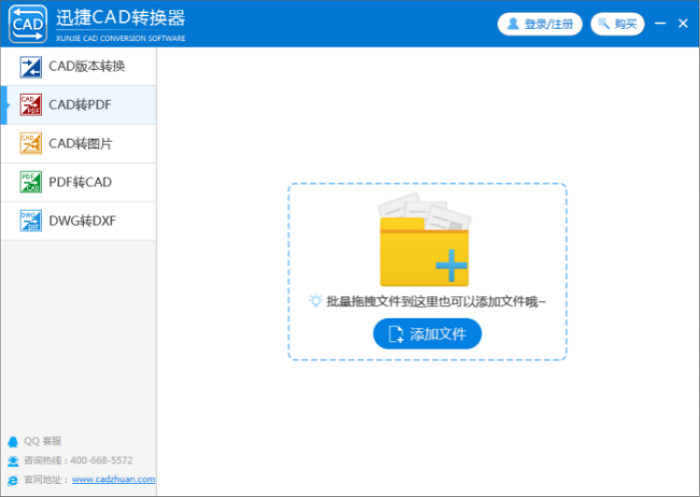700x497 pixels.
Task: Choose the DWG转DXF tab
Action: tap(79, 221)
